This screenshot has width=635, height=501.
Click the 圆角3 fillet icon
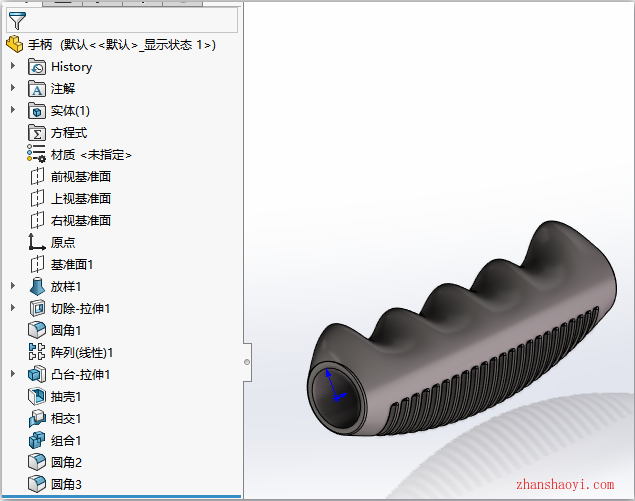coord(37,484)
